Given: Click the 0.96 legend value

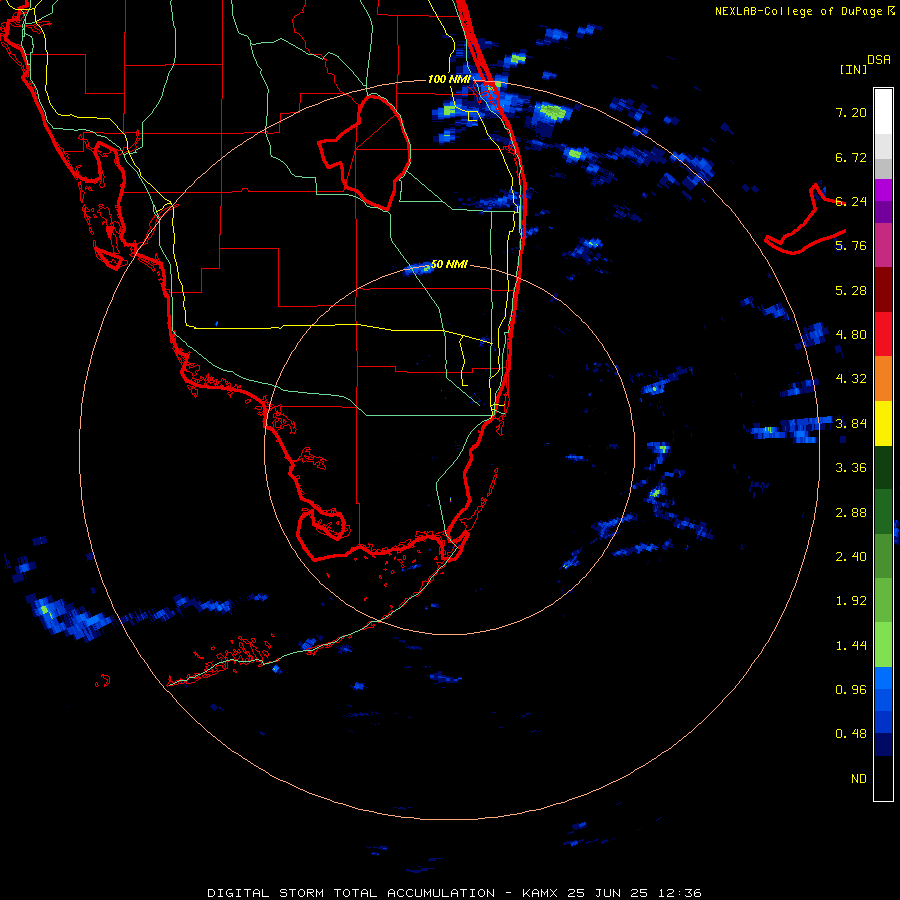Looking at the screenshot, I should [851, 689].
